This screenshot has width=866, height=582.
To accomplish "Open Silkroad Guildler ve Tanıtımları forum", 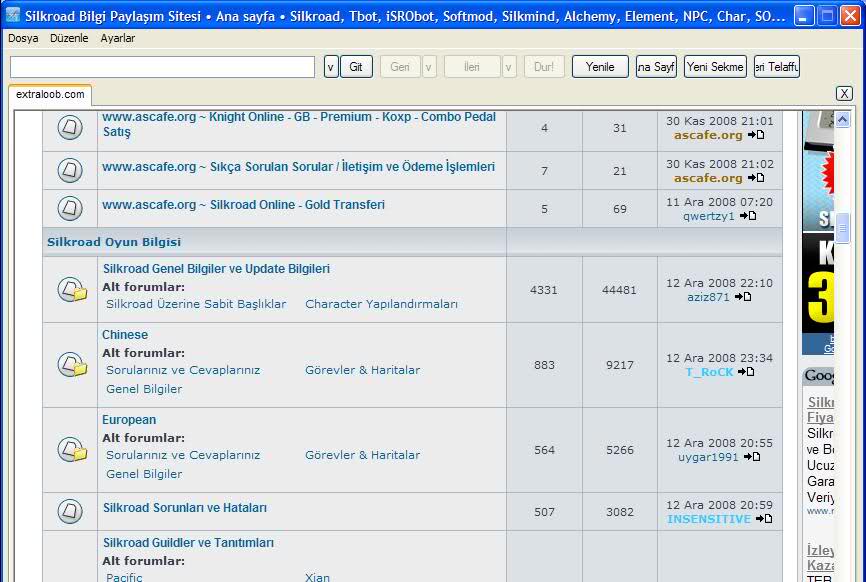I will point(188,543).
